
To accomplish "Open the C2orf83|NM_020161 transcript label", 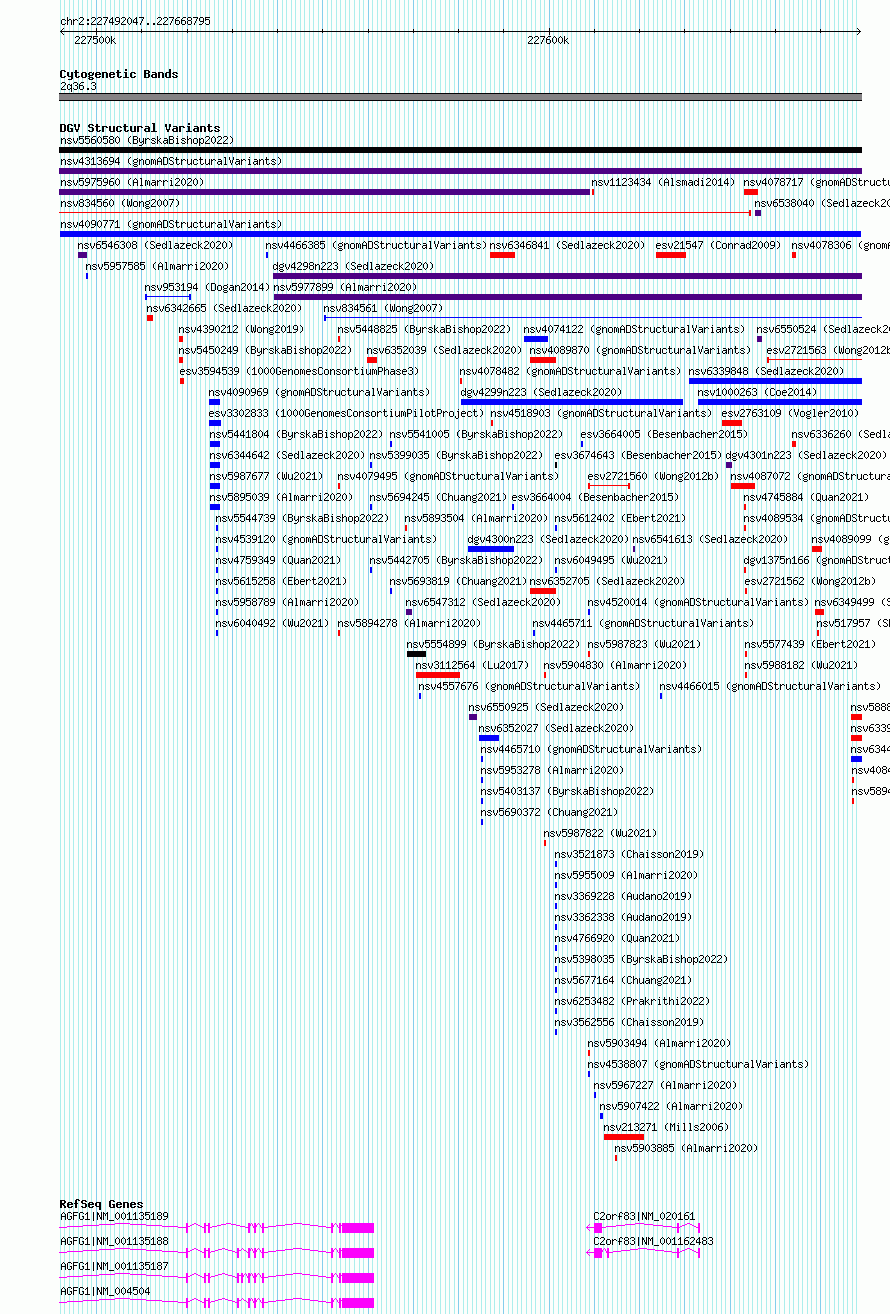I will (x=645, y=1216).
